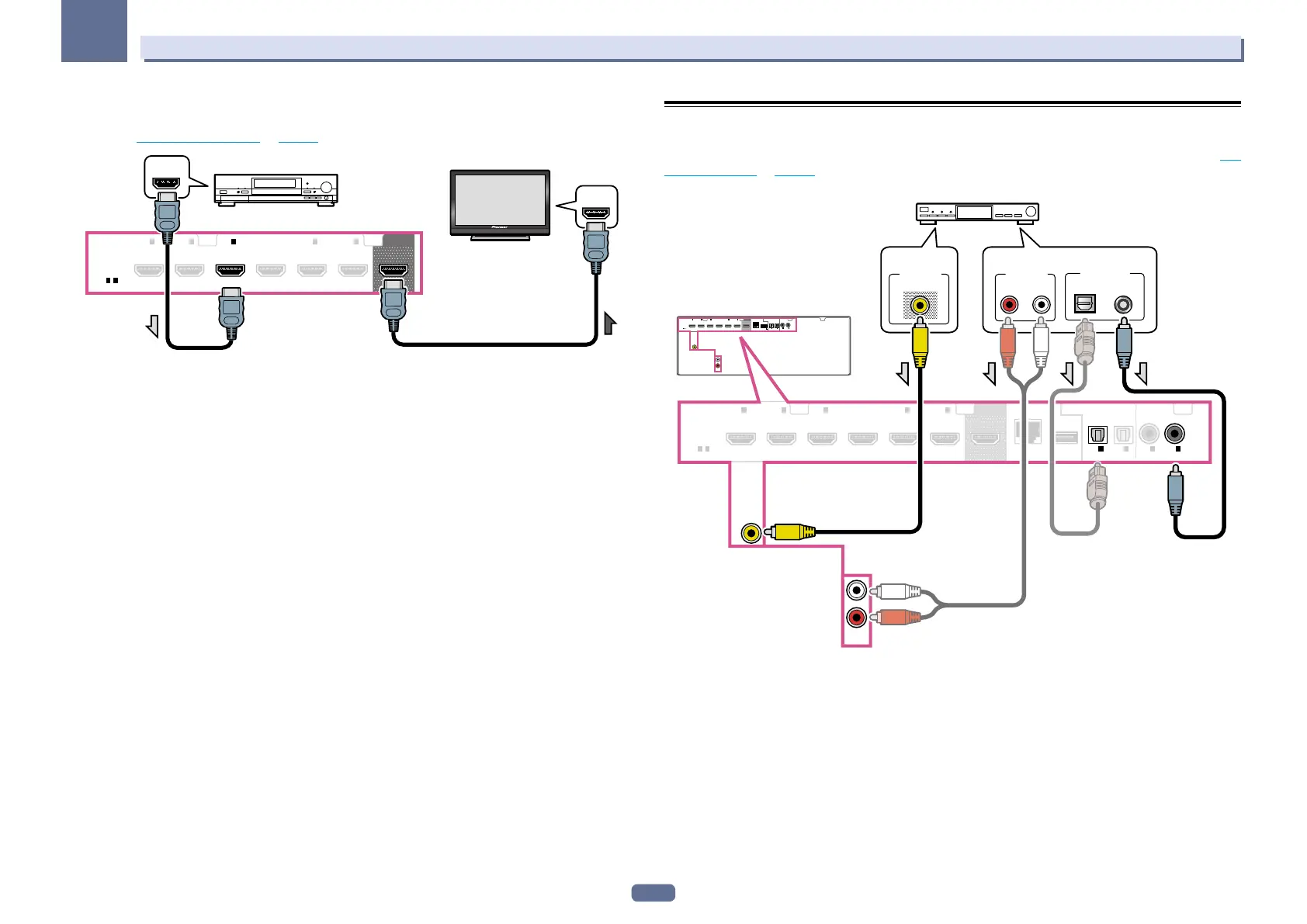Click the HDMI jack in the player's callout bubble
This screenshot has width=1307, height=924.
(167, 183)
